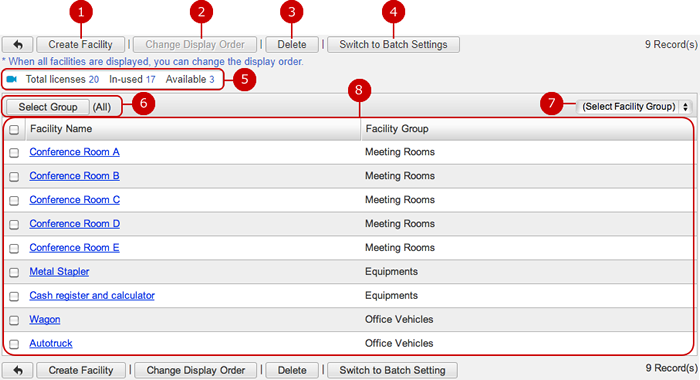The height and width of the screenshot is (380, 700).
Task: Open the Select Facility Group dropdown
Action: tap(634, 107)
